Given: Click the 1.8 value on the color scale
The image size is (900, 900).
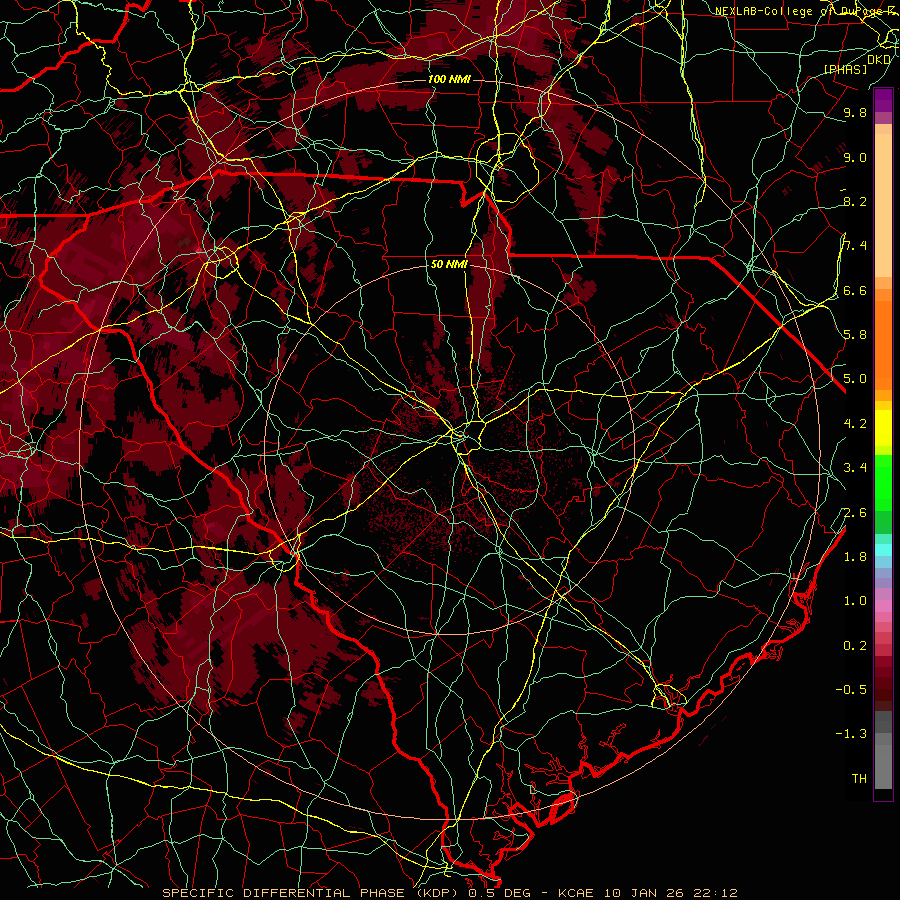Looking at the screenshot, I should [855, 557].
